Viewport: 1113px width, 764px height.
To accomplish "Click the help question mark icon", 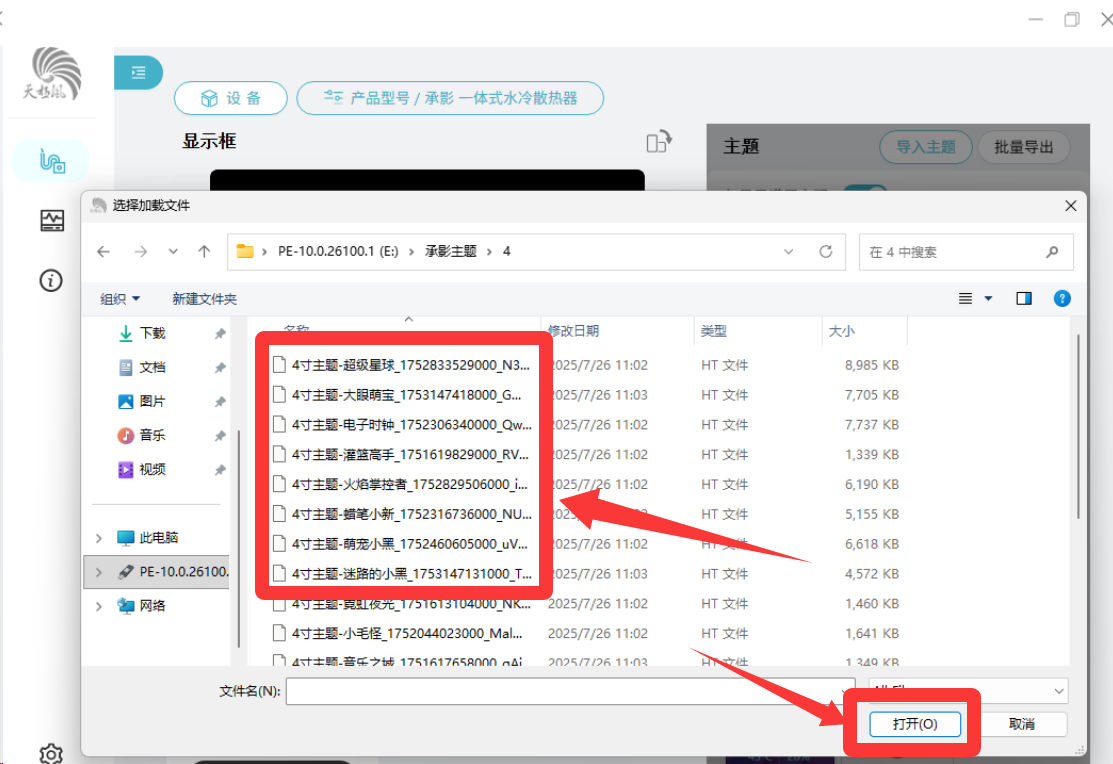I will click(1062, 298).
